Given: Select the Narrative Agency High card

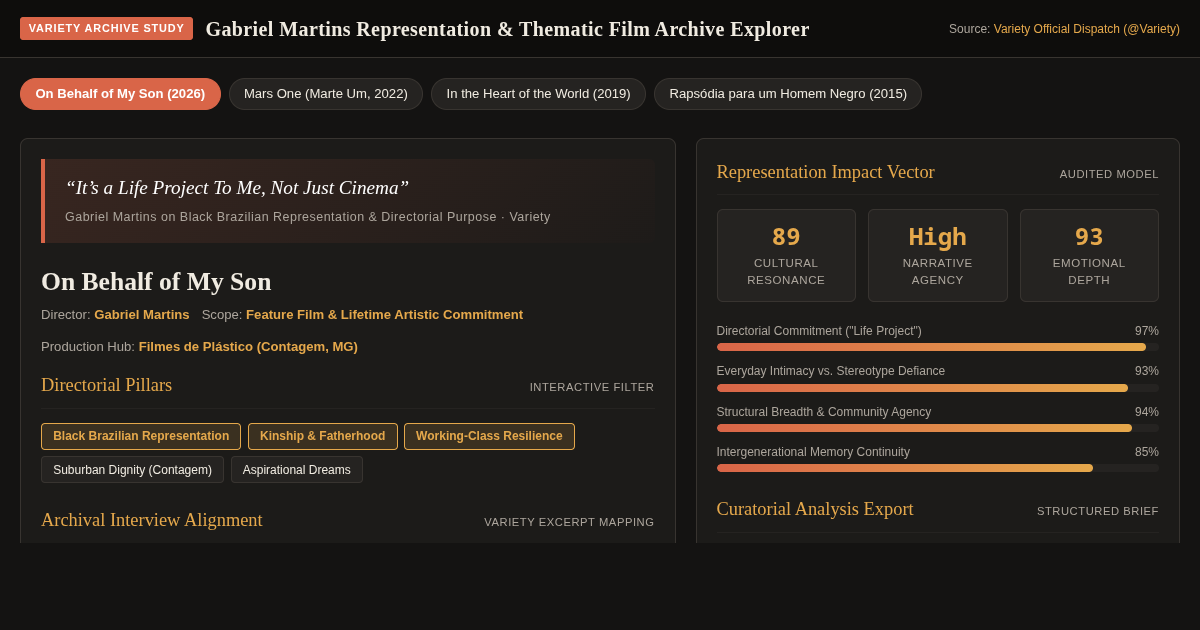Looking at the screenshot, I should coord(937,255).
